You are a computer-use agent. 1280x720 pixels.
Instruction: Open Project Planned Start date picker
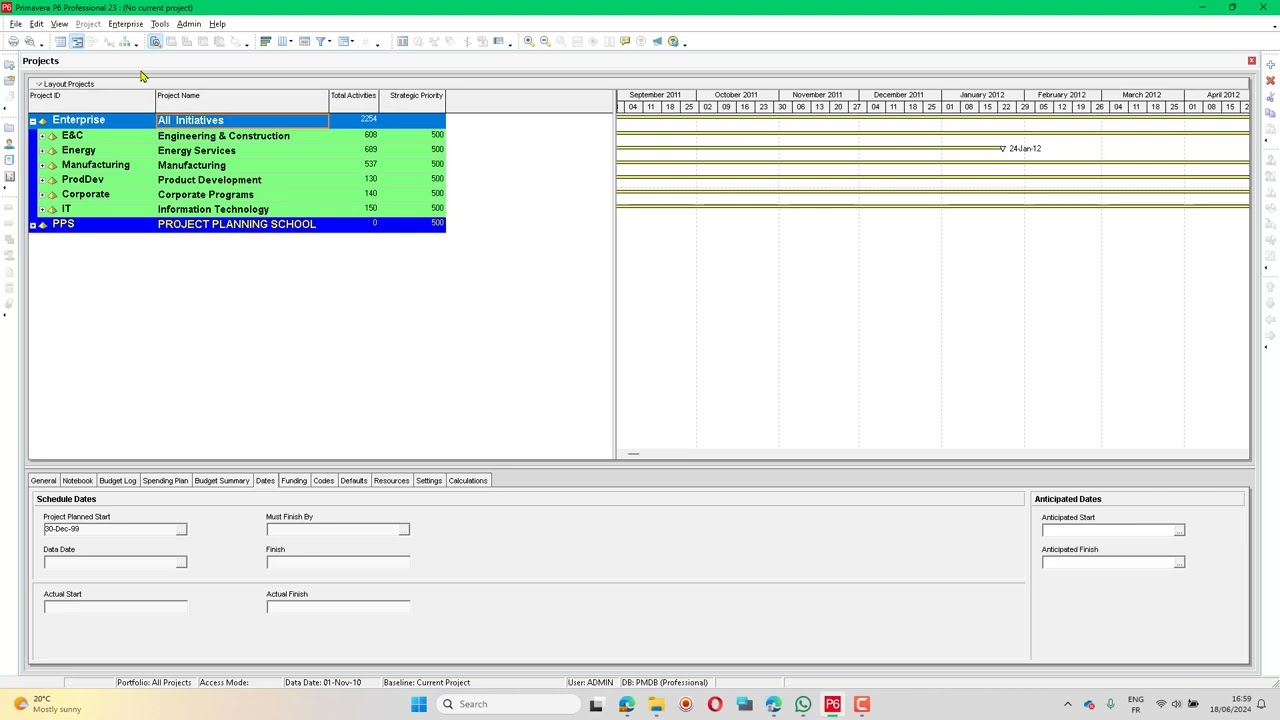coord(181,529)
